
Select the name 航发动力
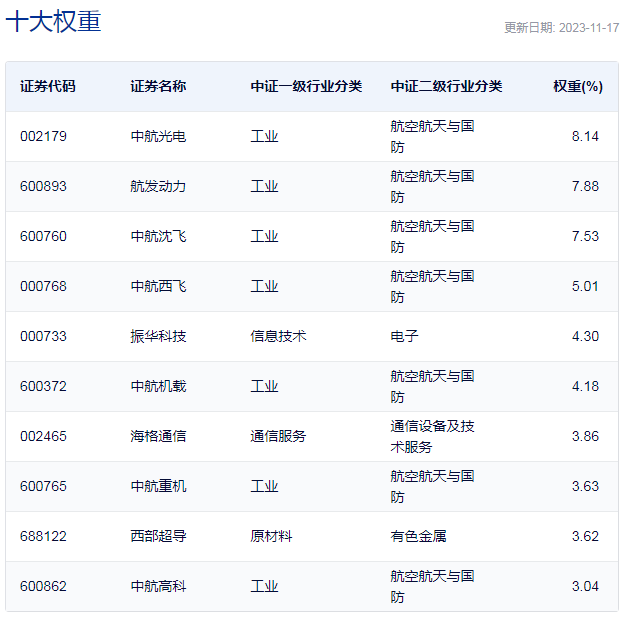pos(158,186)
